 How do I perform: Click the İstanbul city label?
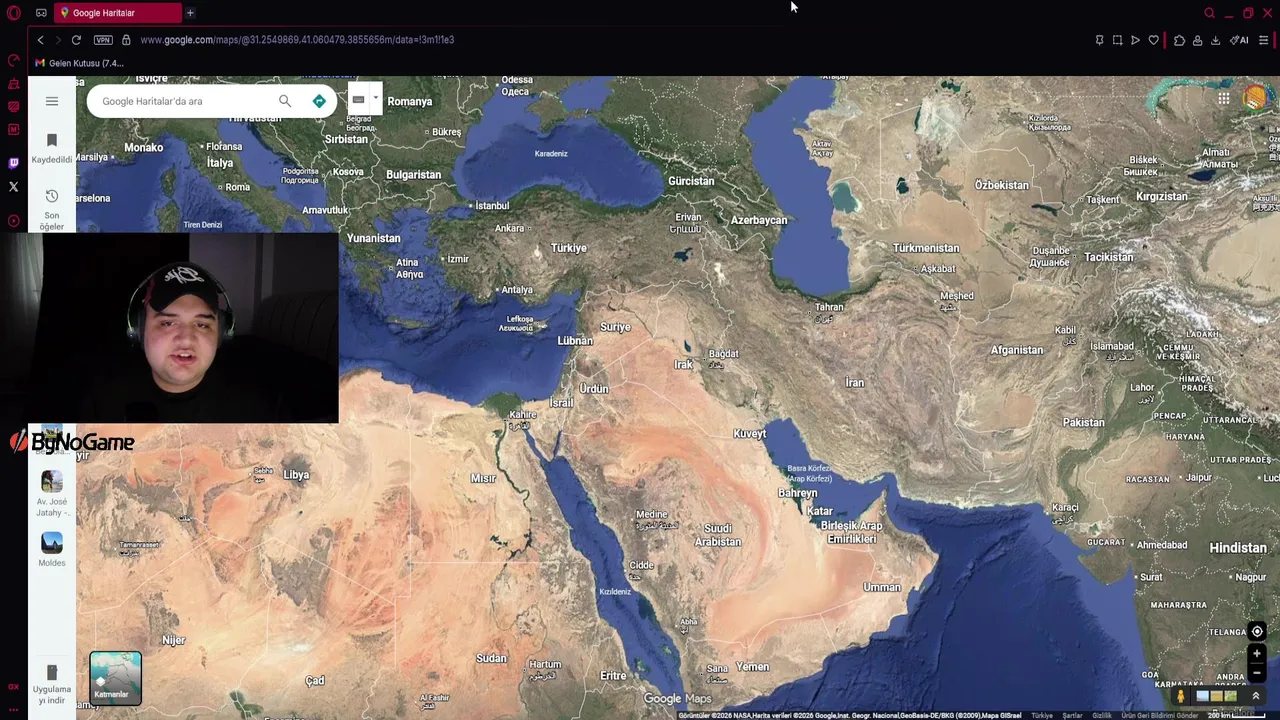tap(491, 206)
